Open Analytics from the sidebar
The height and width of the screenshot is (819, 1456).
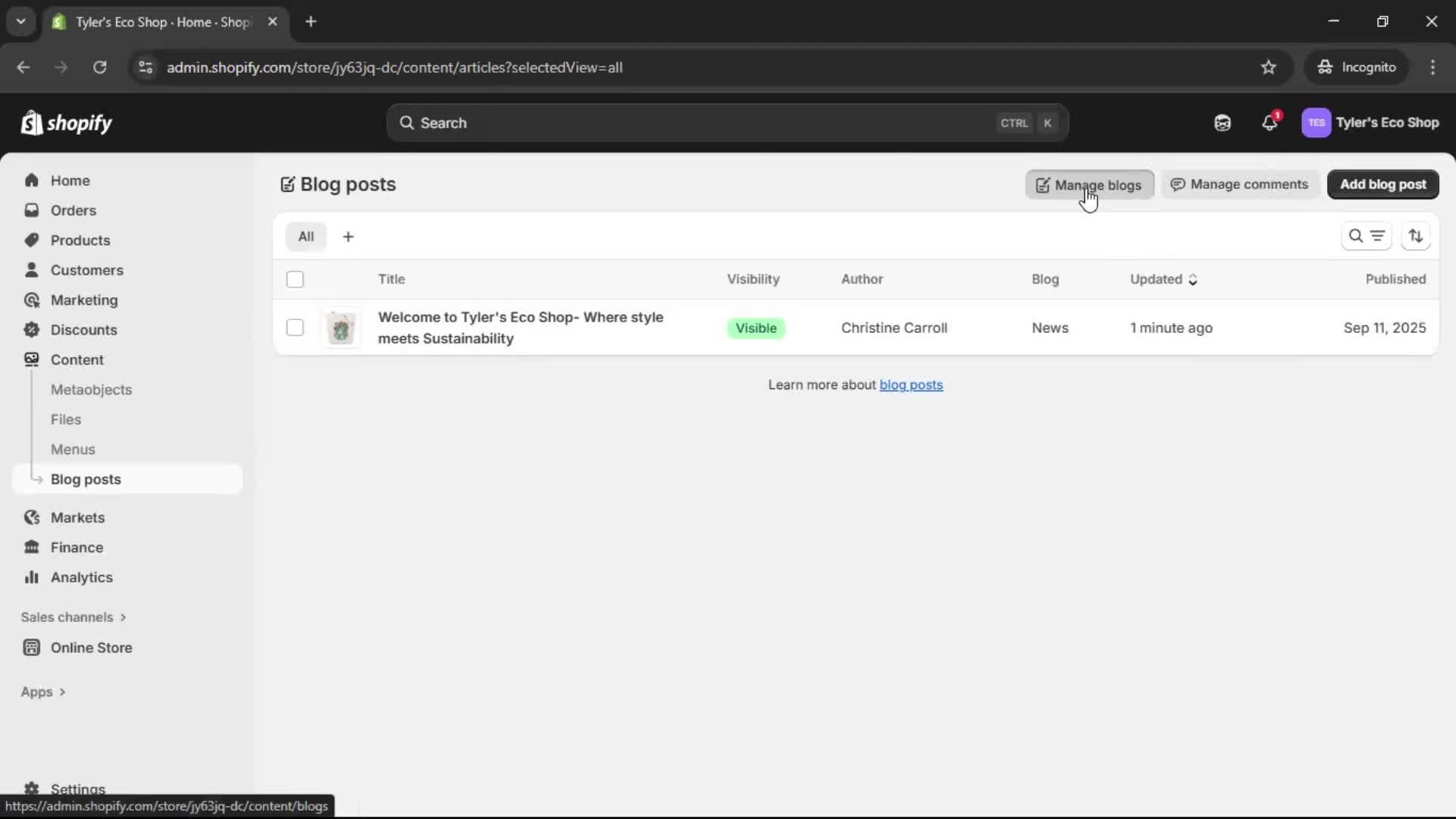(x=80, y=577)
